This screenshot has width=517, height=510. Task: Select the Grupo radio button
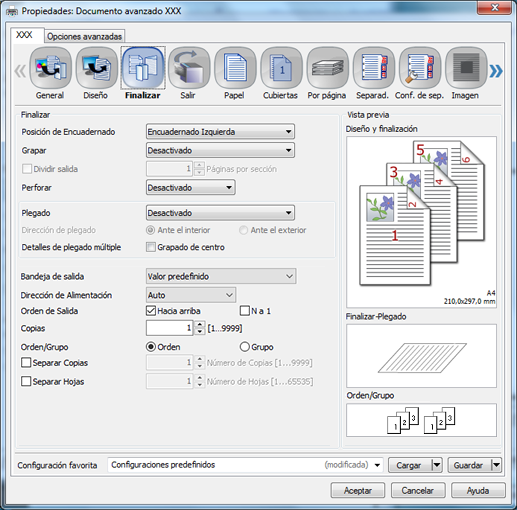point(245,347)
